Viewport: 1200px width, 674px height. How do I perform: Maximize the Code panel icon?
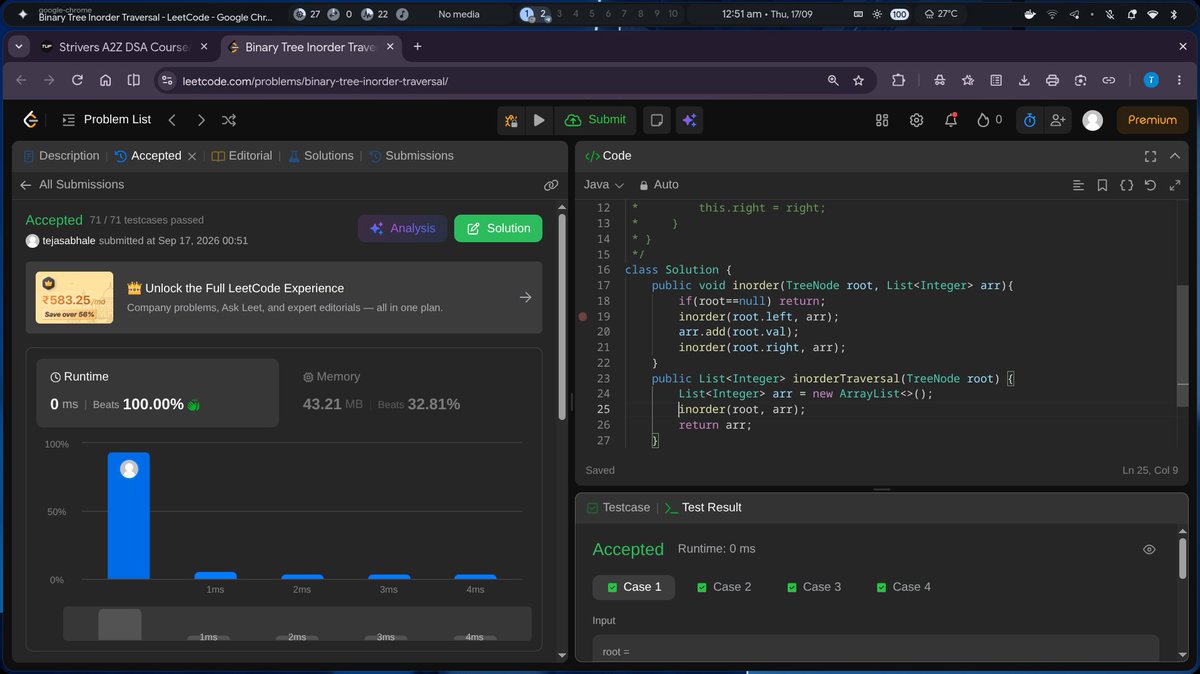[x=1150, y=156]
